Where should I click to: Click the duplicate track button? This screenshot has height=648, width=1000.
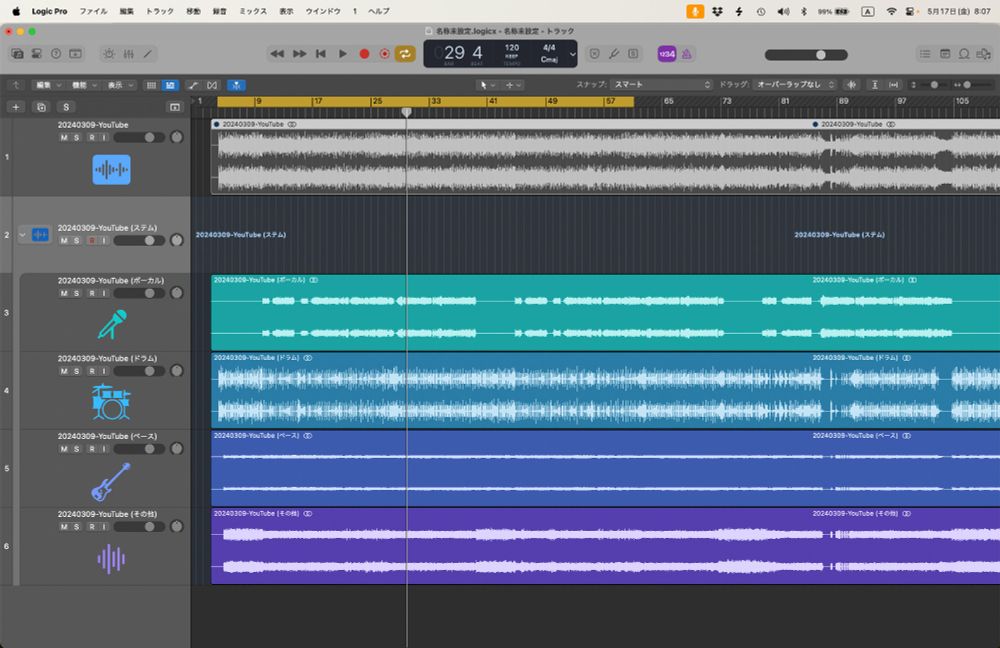click(x=41, y=107)
